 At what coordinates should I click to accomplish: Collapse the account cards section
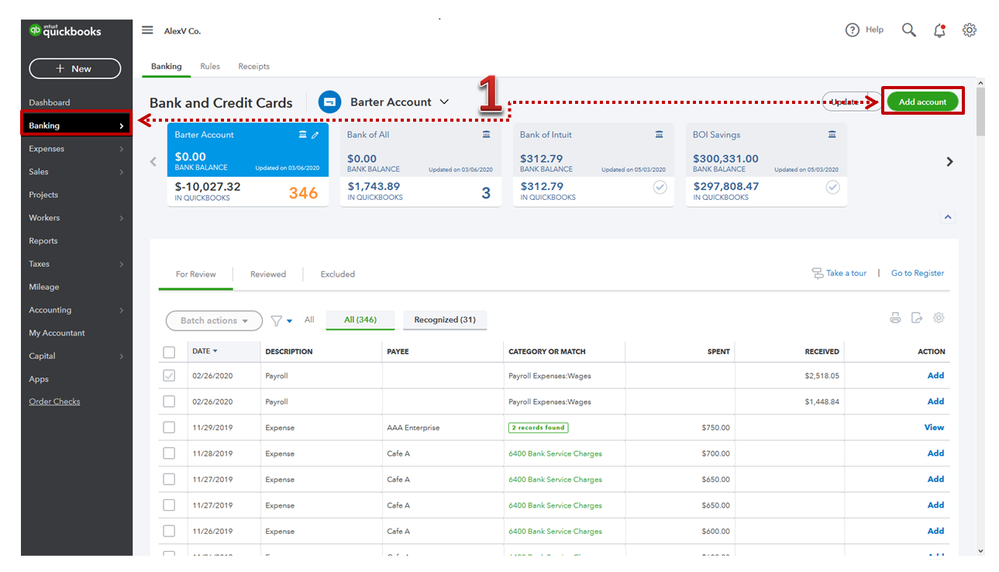[948, 217]
